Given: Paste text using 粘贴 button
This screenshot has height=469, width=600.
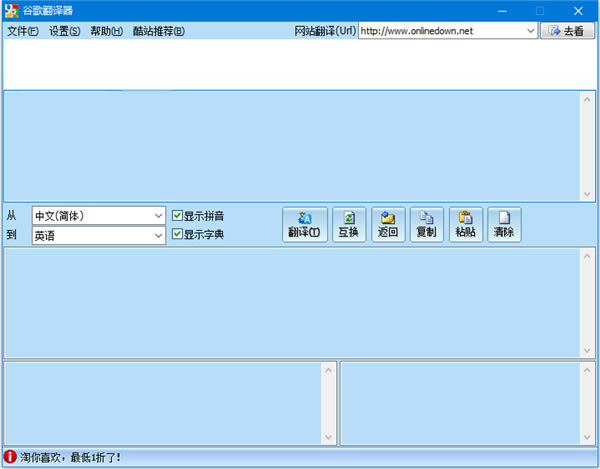Looking at the screenshot, I should pos(465,225).
